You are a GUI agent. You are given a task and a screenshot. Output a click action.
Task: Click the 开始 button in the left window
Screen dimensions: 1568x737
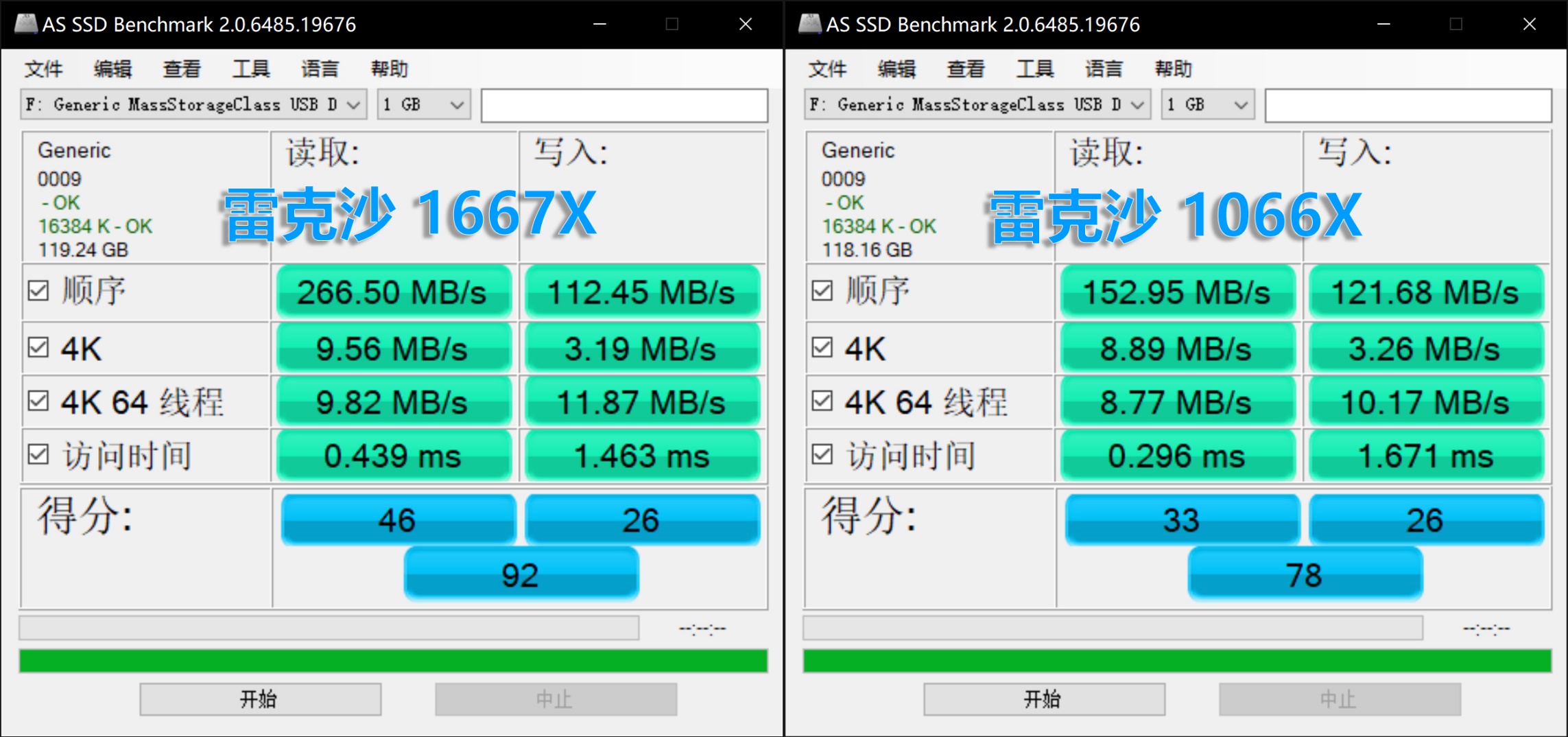coord(261,699)
